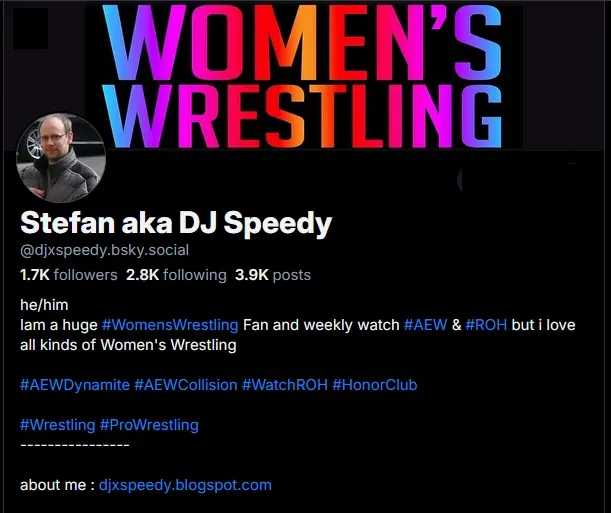Image resolution: width=611 pixels, height=513 pixels.
Task: Select the #ProWrestling hashtag
Action: (149, 425)
